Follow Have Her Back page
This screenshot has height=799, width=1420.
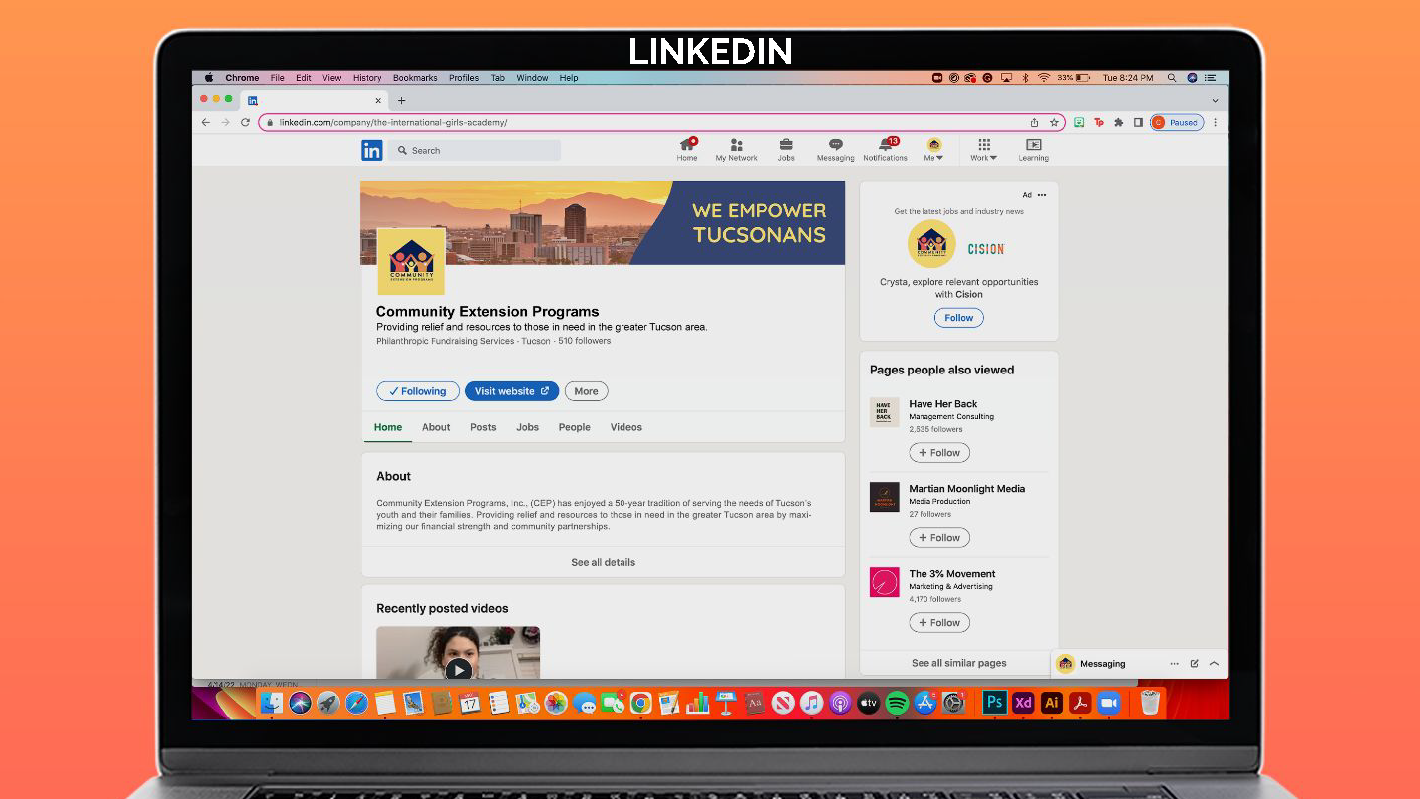tap(939, 453)
